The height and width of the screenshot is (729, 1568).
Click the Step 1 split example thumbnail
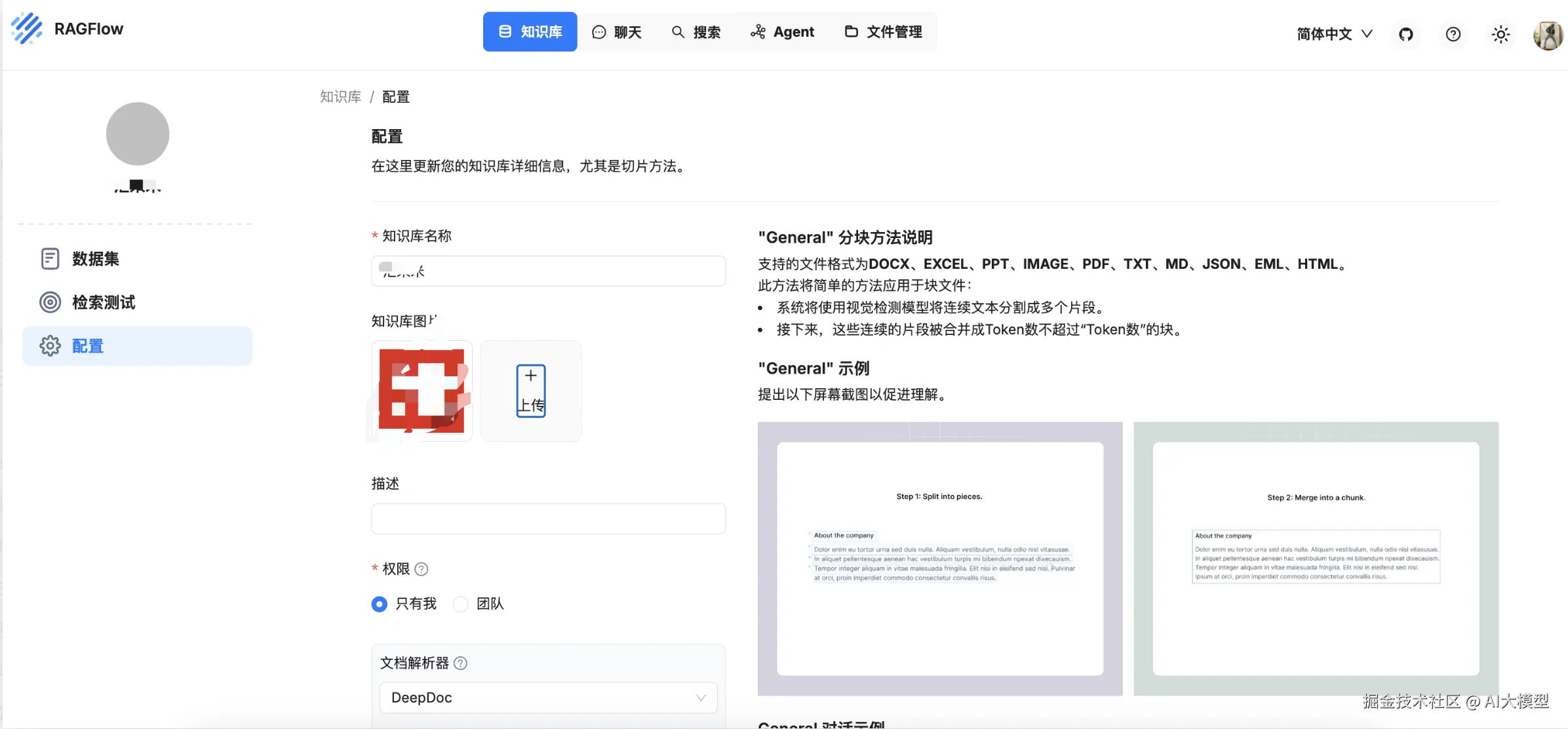click(x=940, y=559)
